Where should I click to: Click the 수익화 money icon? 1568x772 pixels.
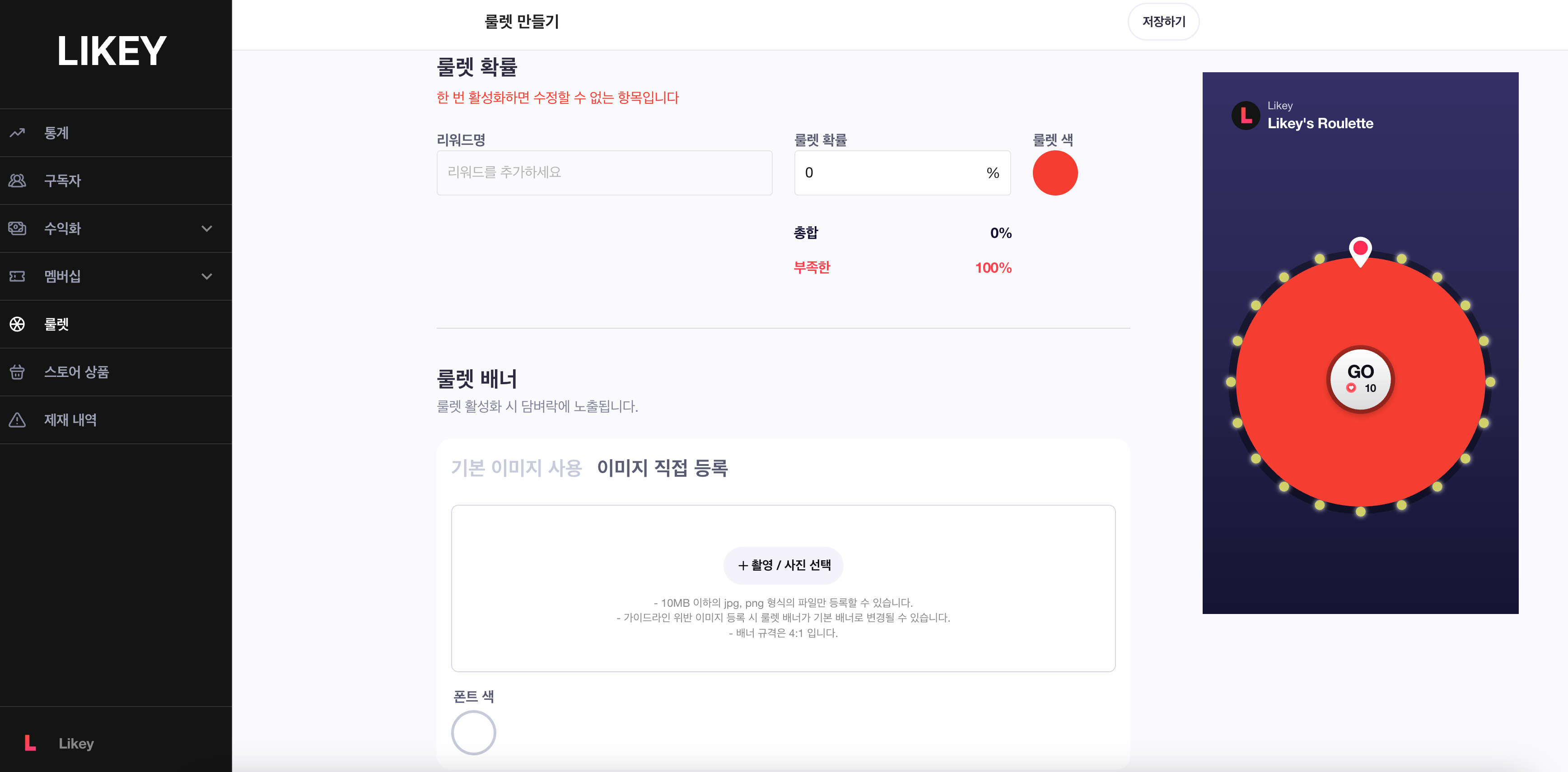17,228
